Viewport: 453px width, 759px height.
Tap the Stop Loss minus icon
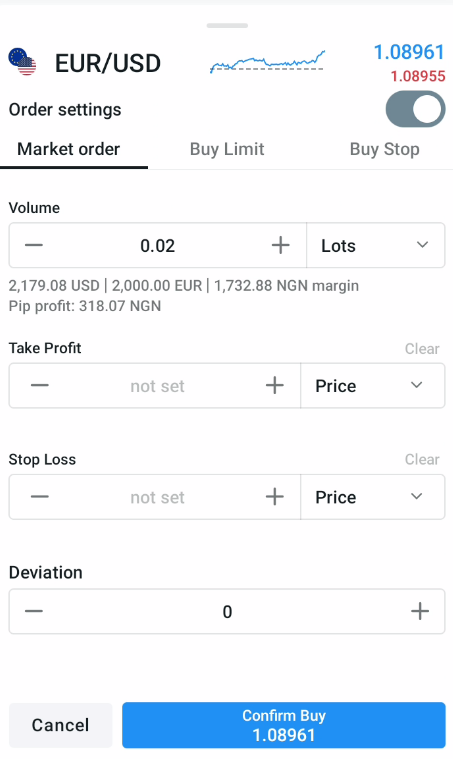pos(40,497)
